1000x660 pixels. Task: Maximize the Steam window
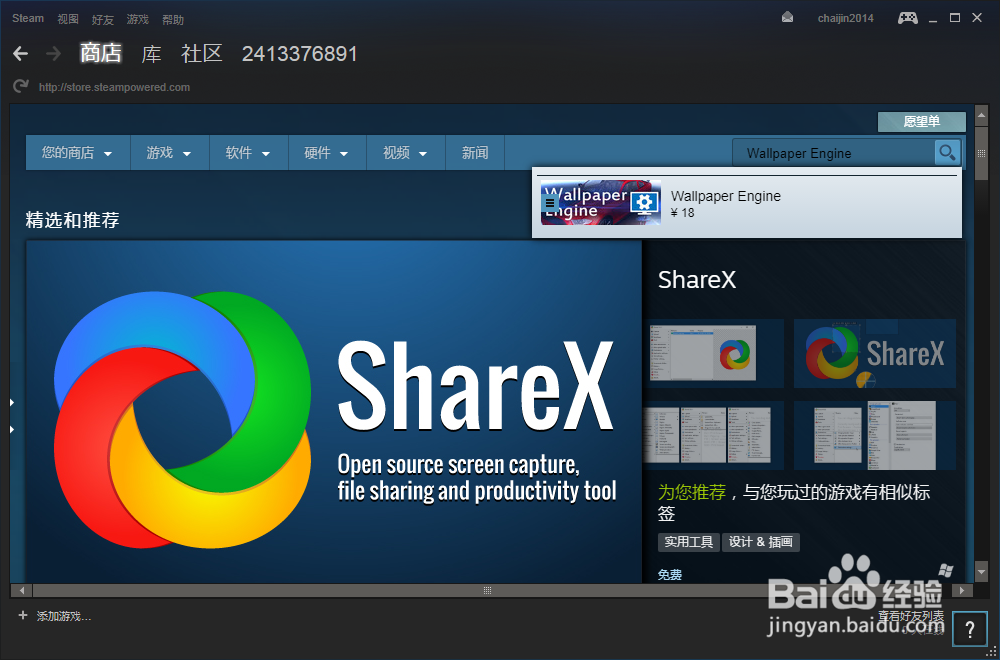pyautogui.click(x=955, y=18)
